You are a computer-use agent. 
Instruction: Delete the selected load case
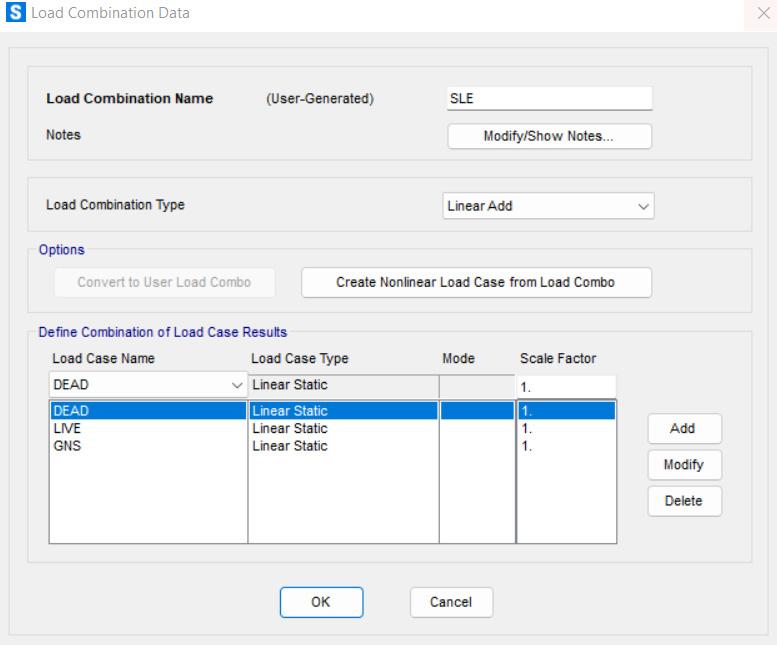point(682,501)
